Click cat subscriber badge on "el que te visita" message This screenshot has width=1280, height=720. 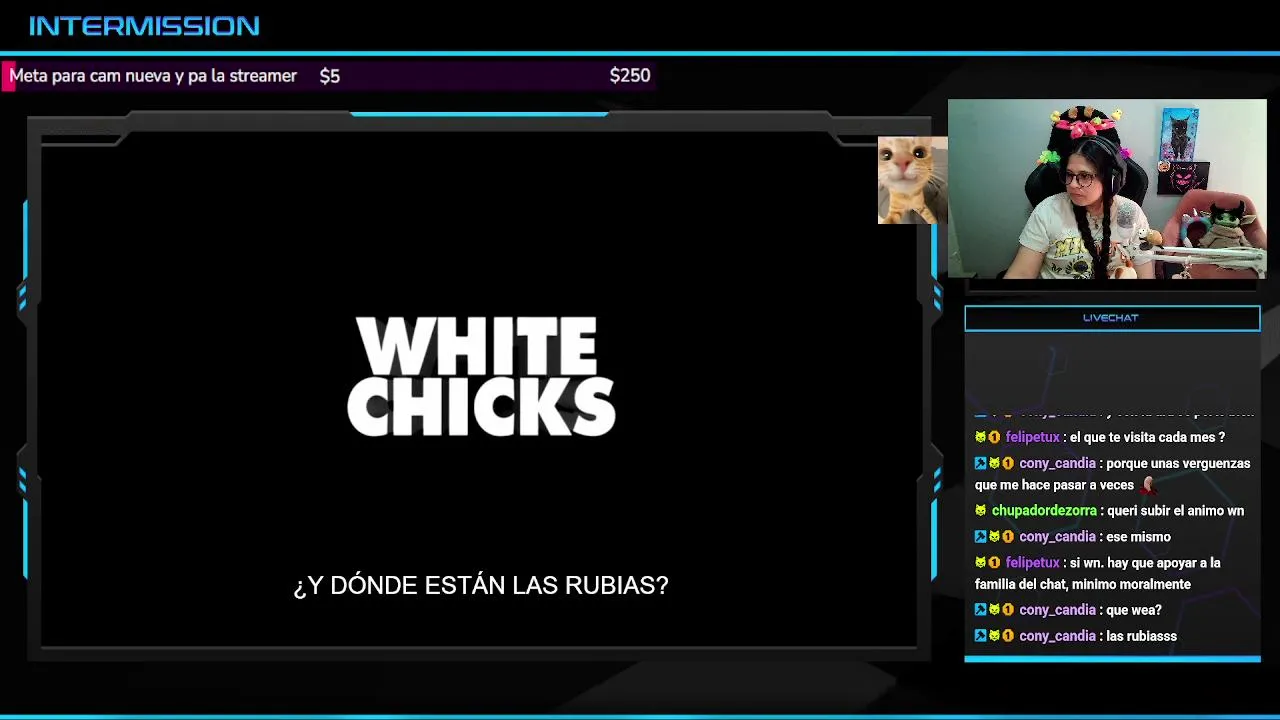tap(980, 437)
